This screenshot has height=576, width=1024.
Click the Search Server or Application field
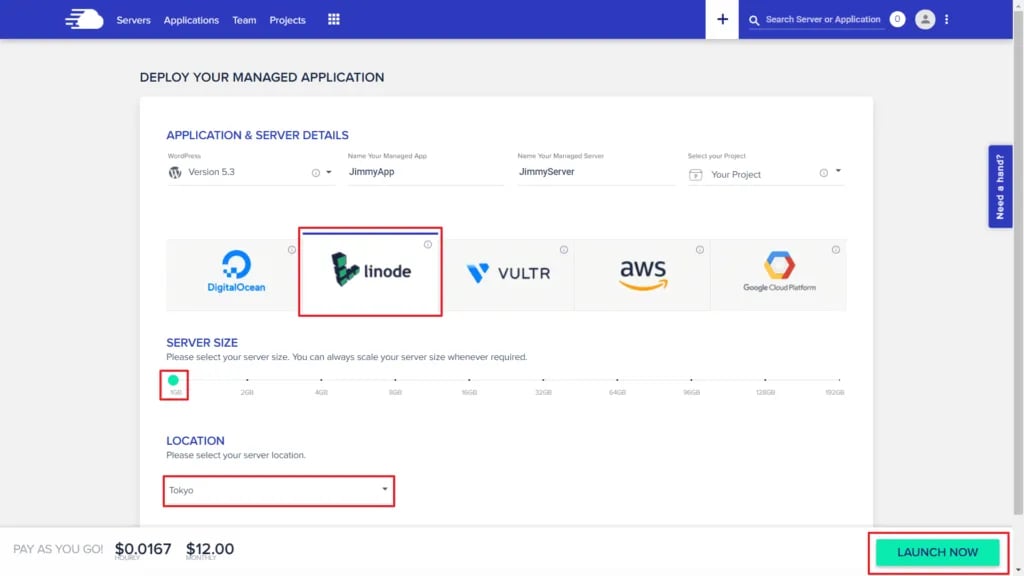[823, 20]
